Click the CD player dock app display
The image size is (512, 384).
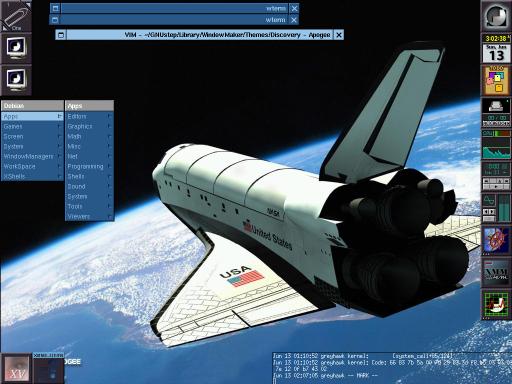(x=496, y=169)
